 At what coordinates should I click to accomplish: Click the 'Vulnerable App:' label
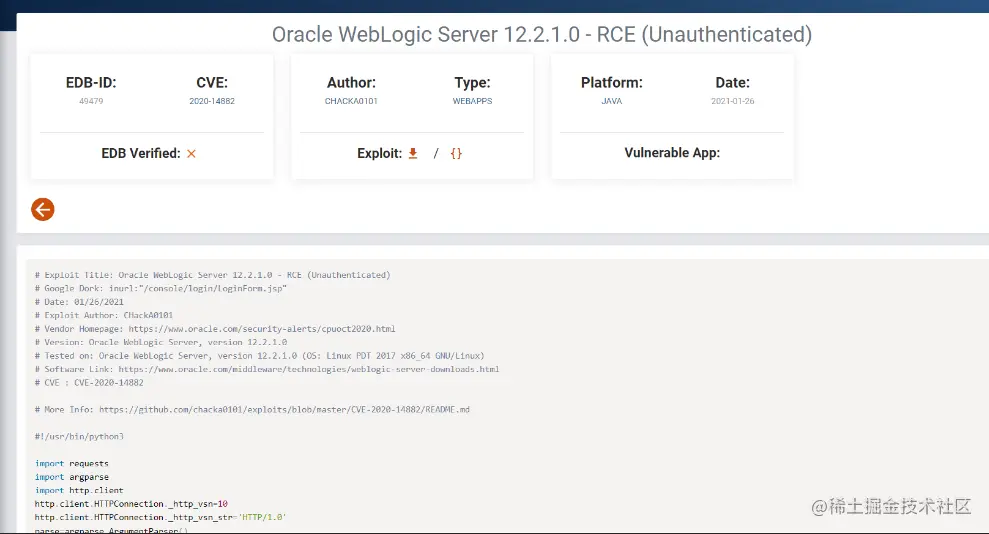tap(672, 153)
